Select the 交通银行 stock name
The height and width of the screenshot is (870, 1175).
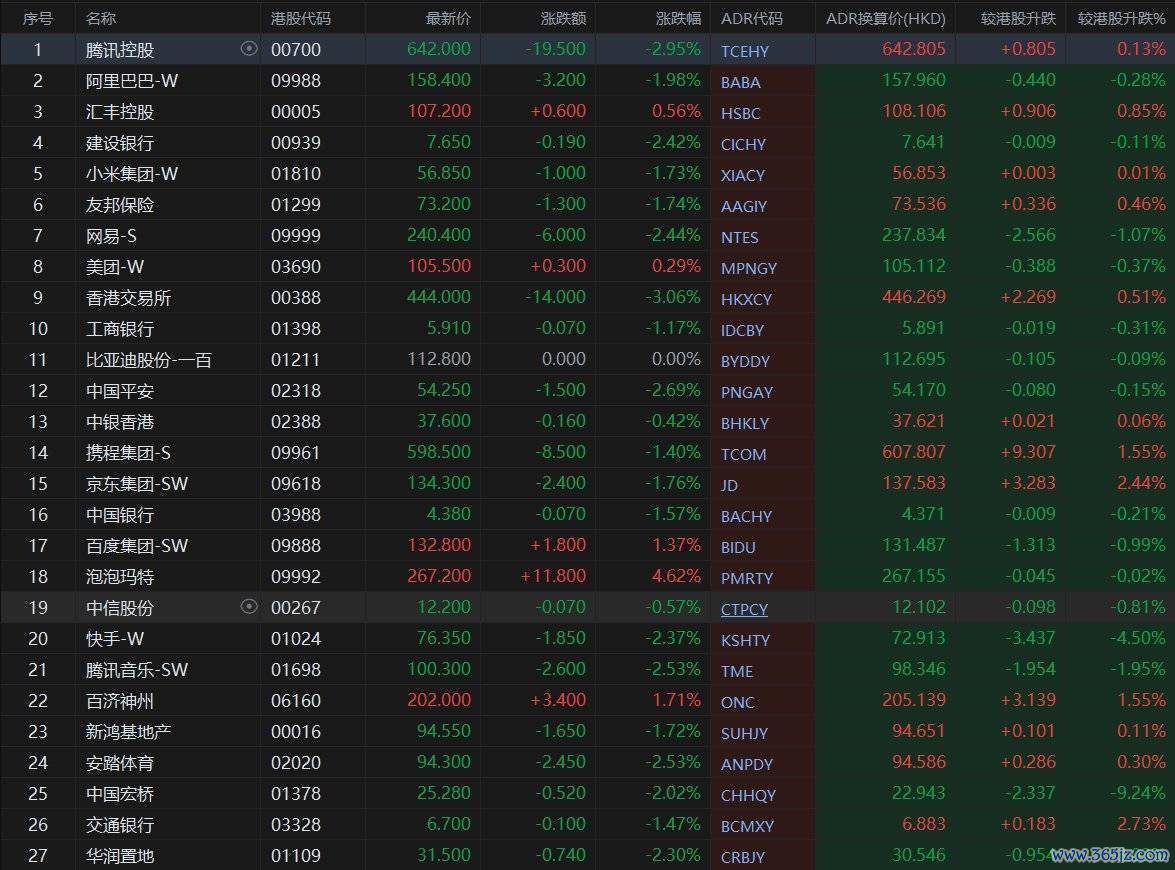tap(120, 825)
